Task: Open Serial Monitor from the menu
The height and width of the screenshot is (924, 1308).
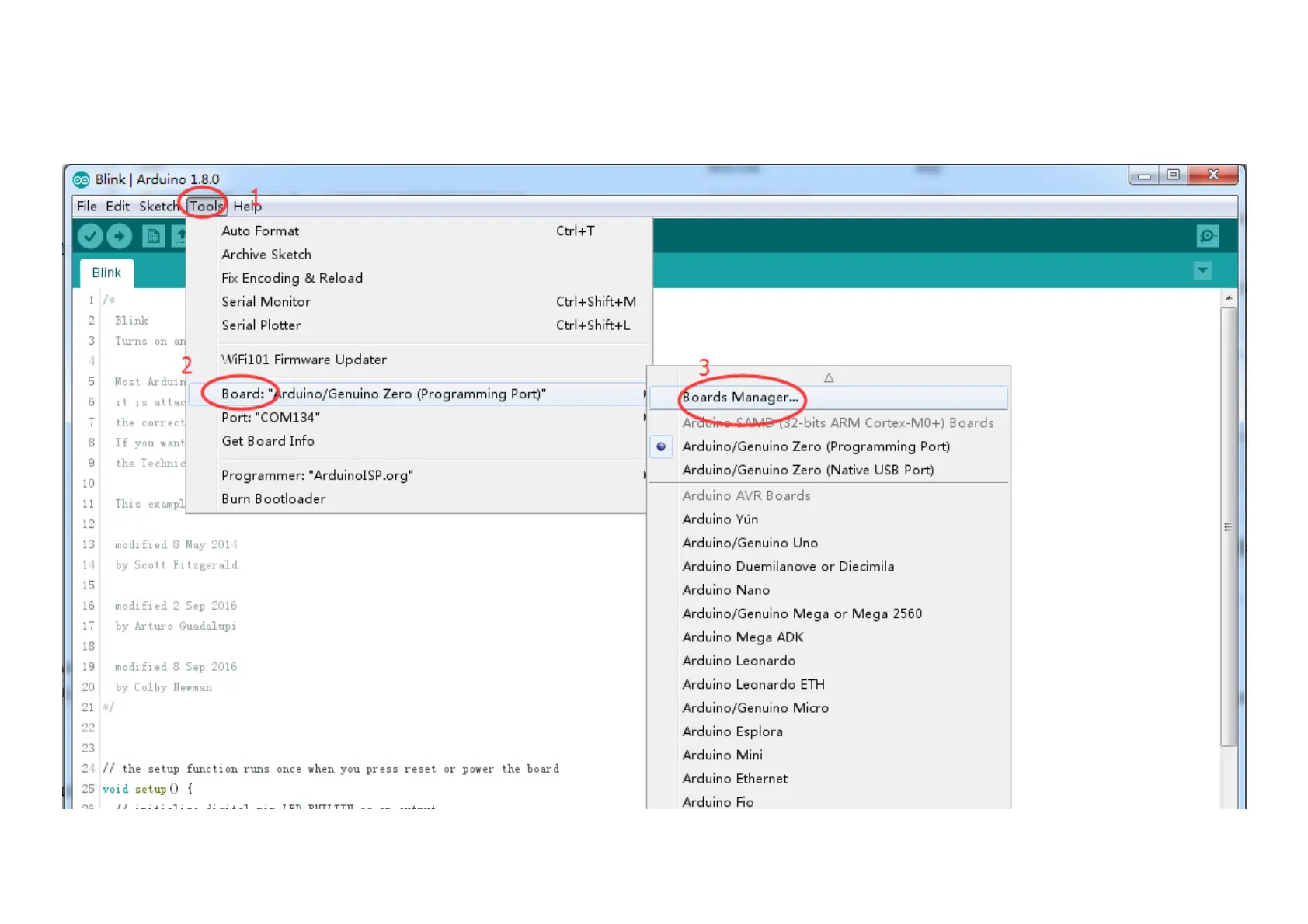Action: coord(419,301)
